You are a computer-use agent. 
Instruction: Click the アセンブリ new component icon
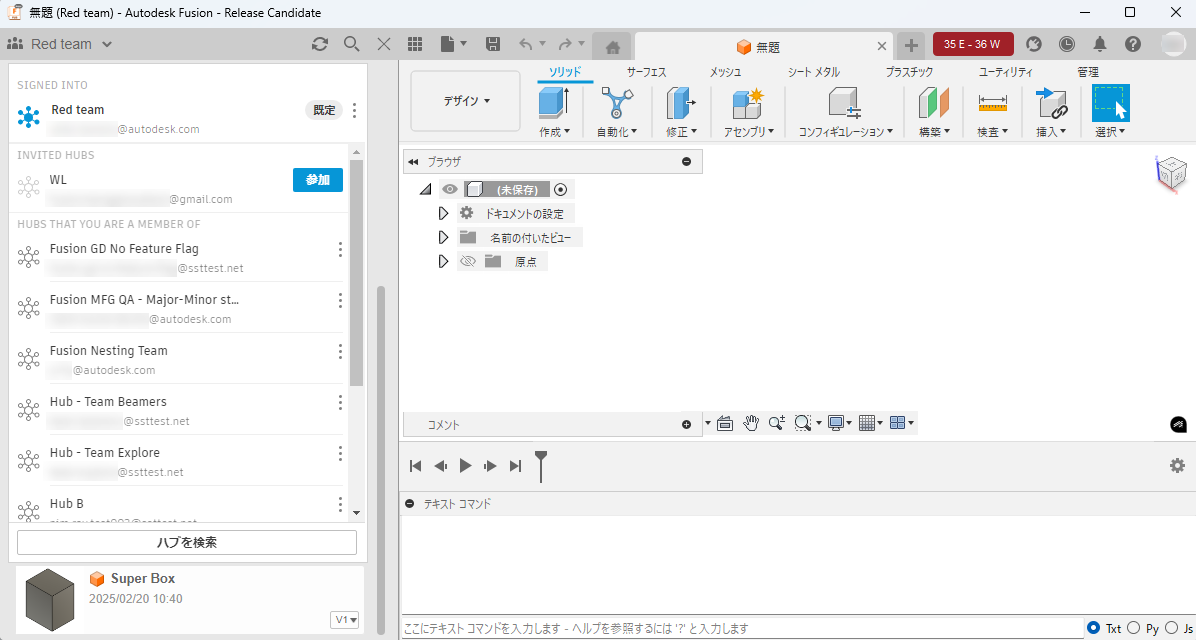point(748,102)
